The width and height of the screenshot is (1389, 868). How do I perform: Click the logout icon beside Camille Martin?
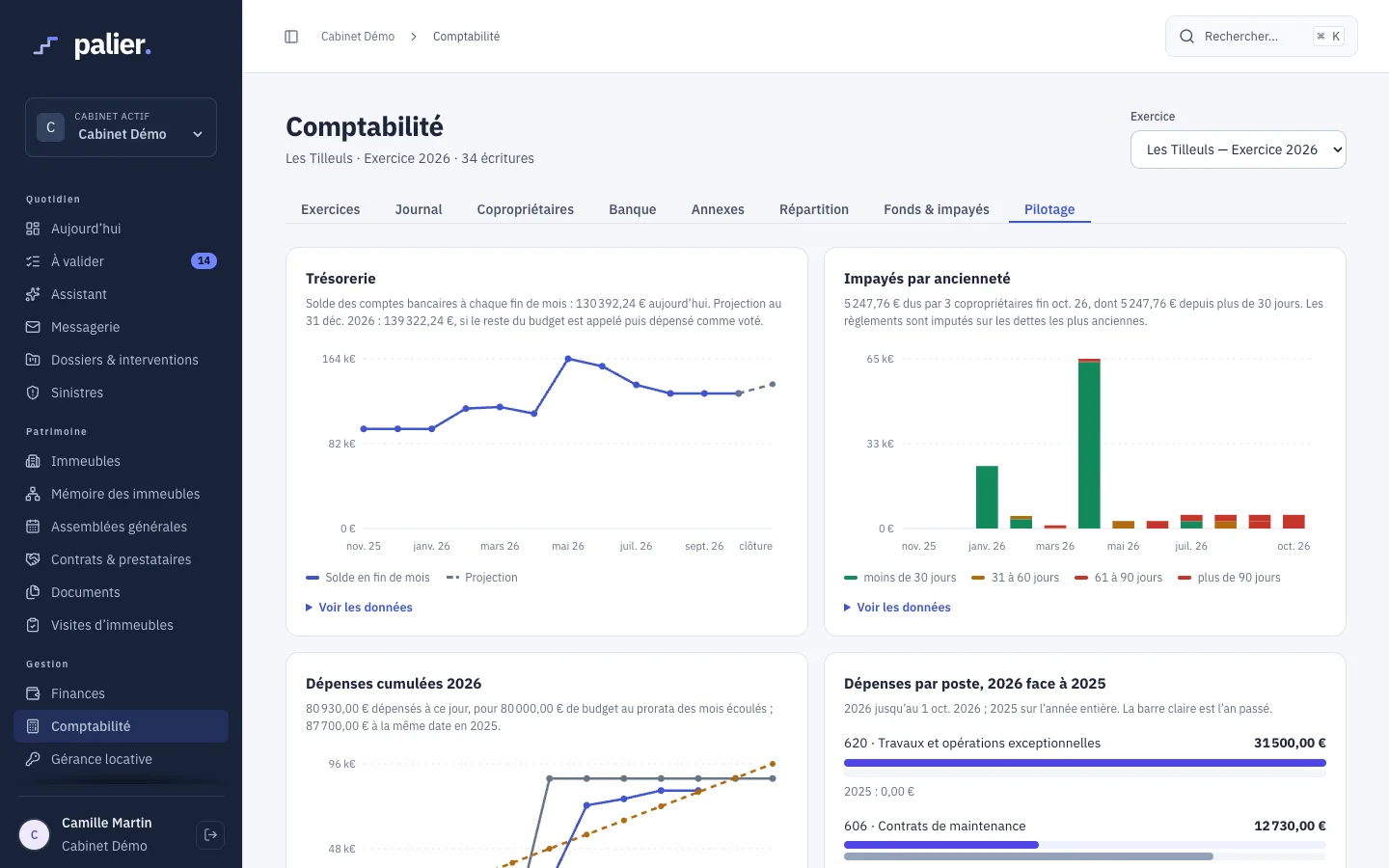tap(210, 834)
